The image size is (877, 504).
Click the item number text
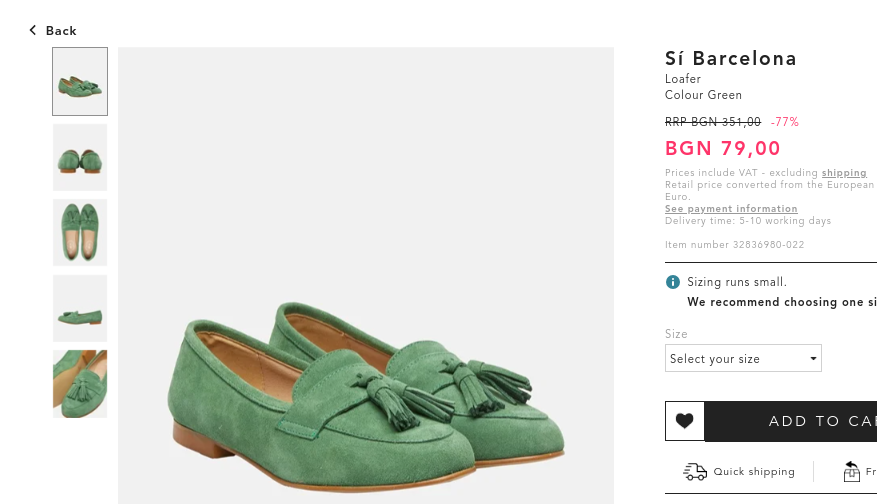point(734,245)
